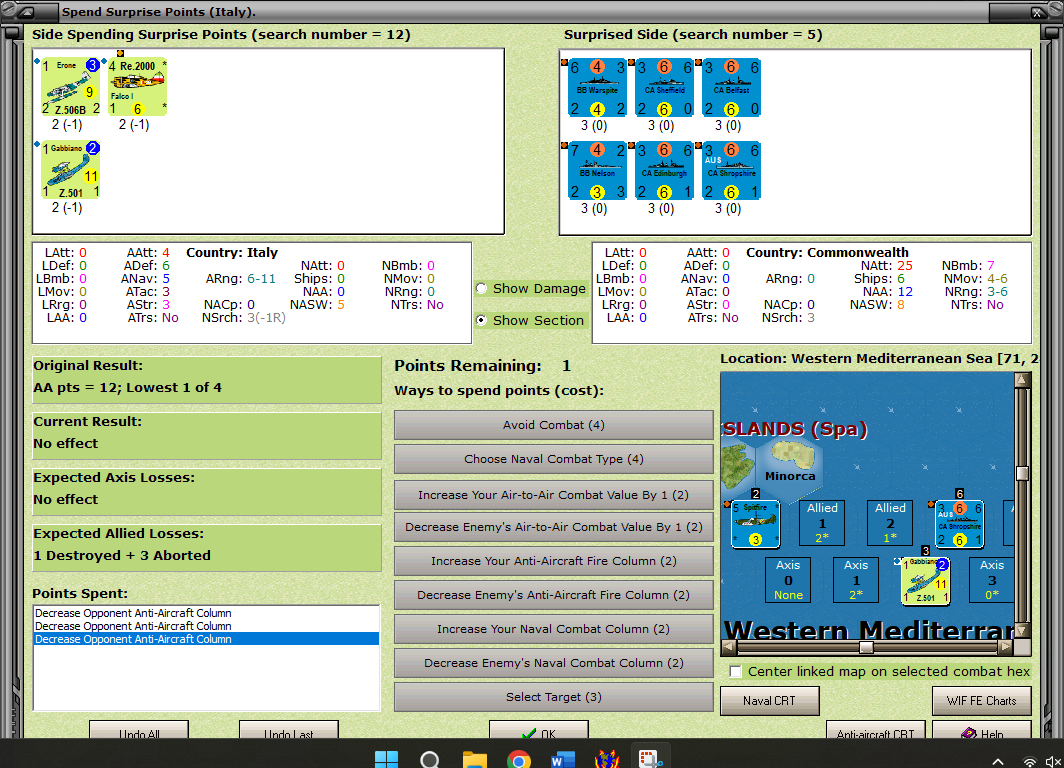Click Avoid Combat (4) button
Screen dimensions: 1064x768
pos(554,425)
